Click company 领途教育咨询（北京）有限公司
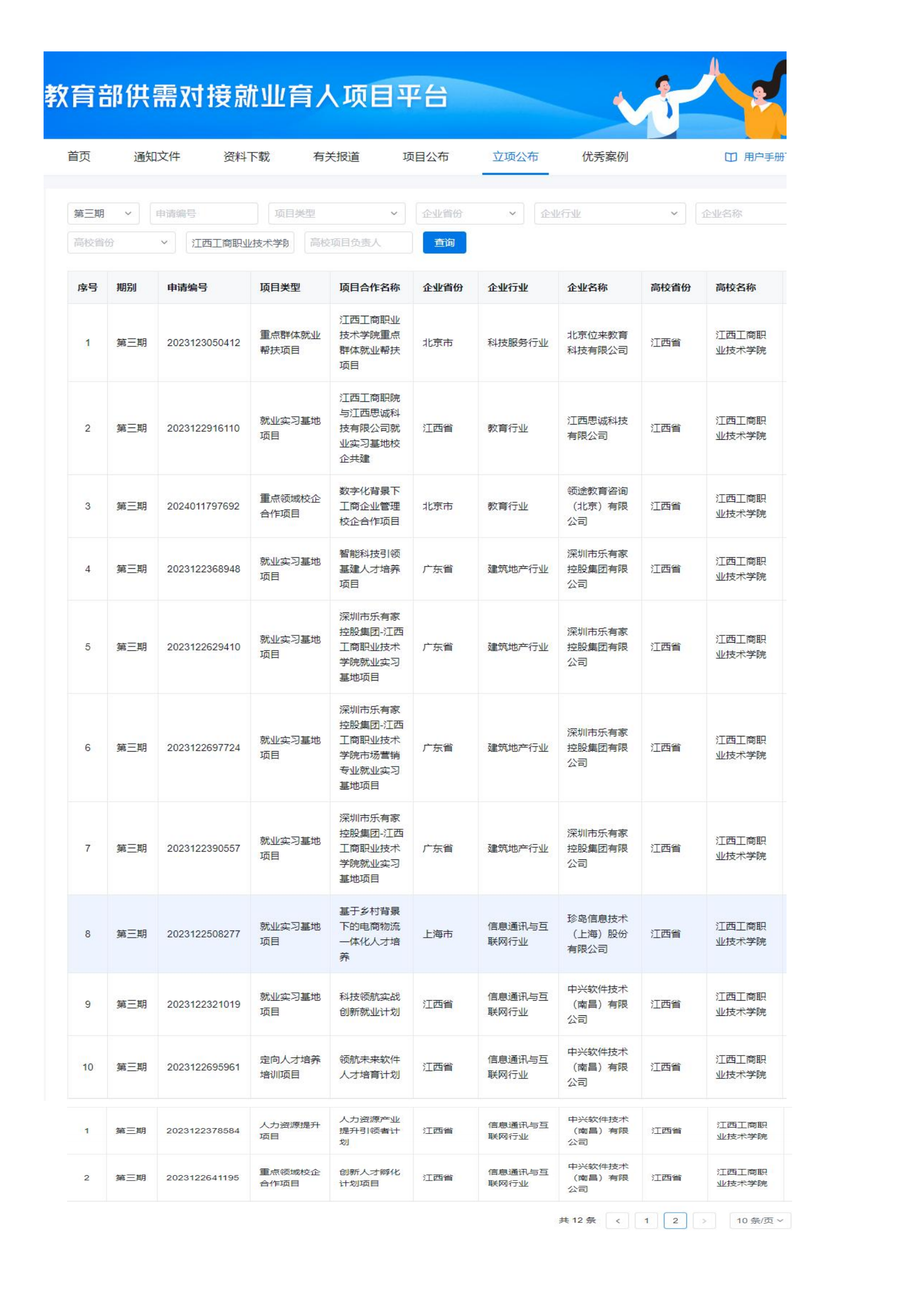The width and height of the screenshot is (924, 1307). tap(597, 506)
